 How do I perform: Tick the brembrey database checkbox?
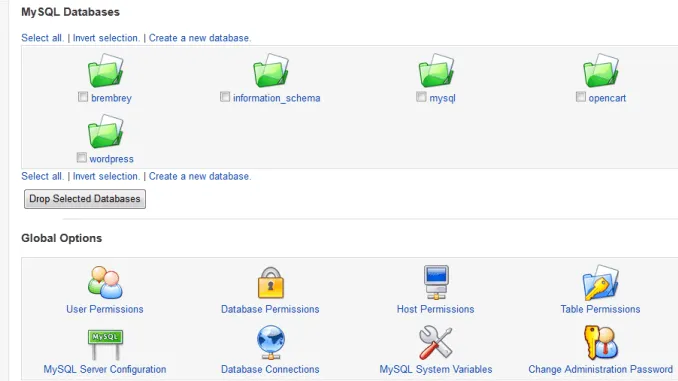click(83, 97)
